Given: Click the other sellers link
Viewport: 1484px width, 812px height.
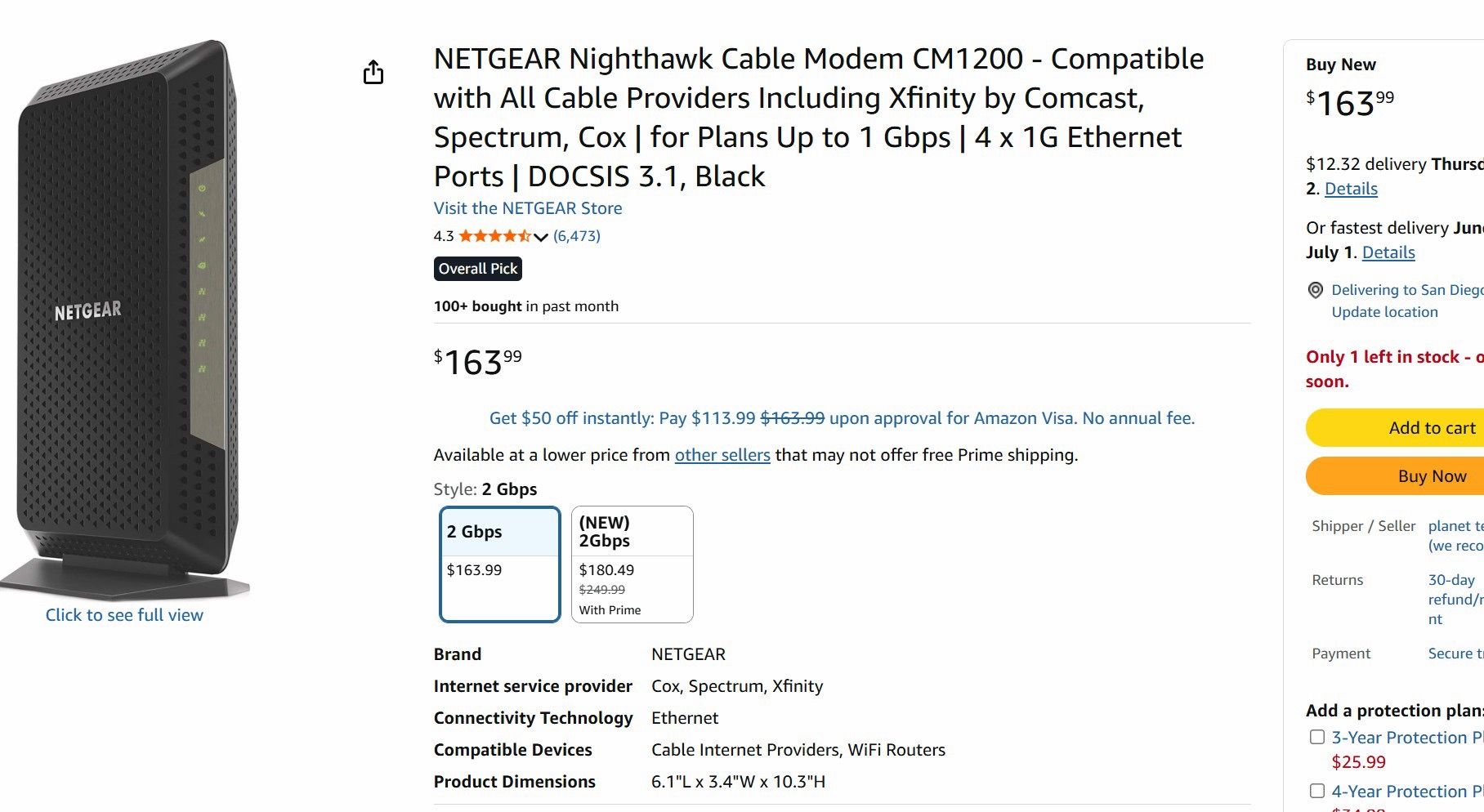Looking at the screenshot, I should coord(722,455).
